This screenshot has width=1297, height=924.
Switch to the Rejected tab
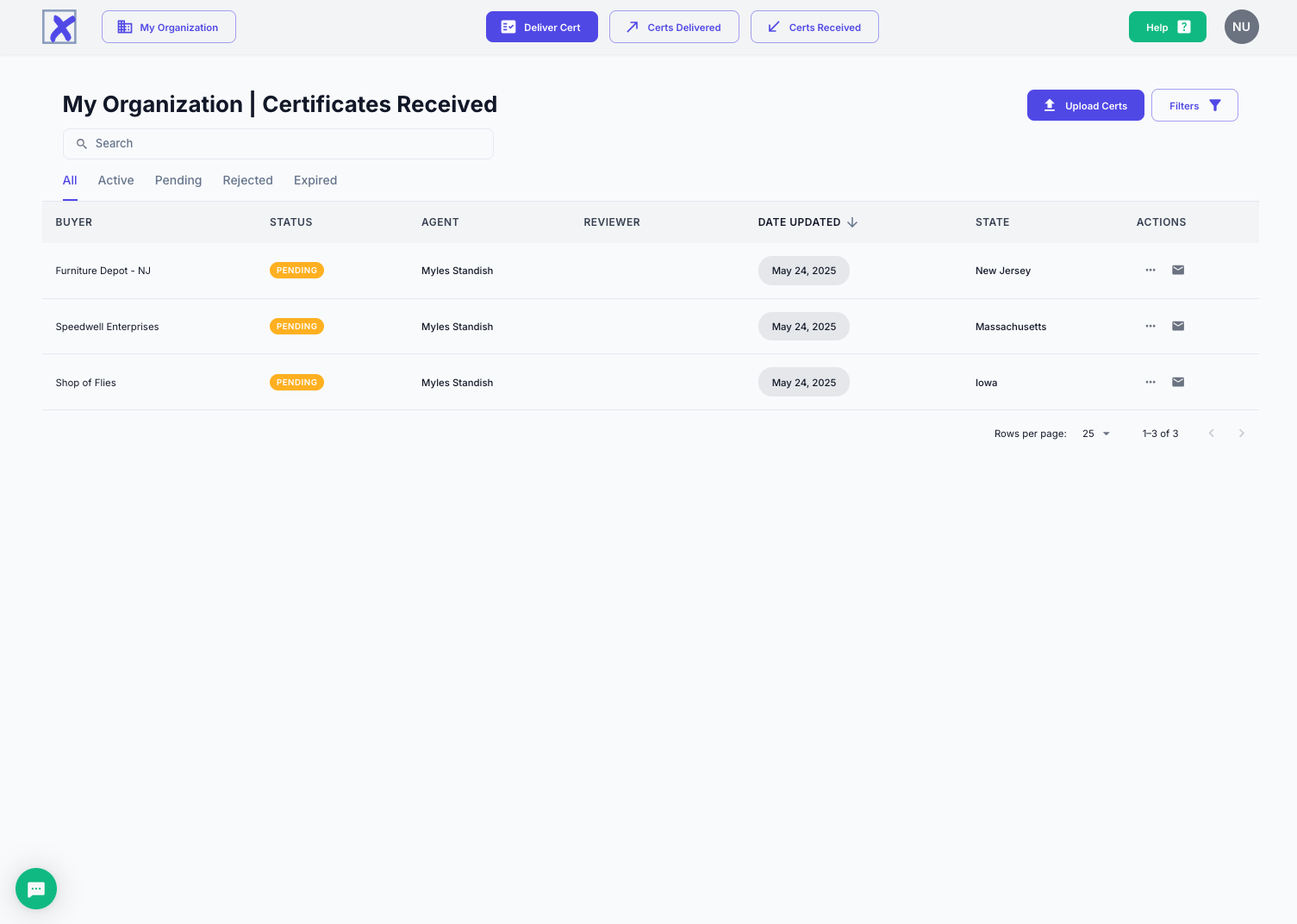coord(247,180)
